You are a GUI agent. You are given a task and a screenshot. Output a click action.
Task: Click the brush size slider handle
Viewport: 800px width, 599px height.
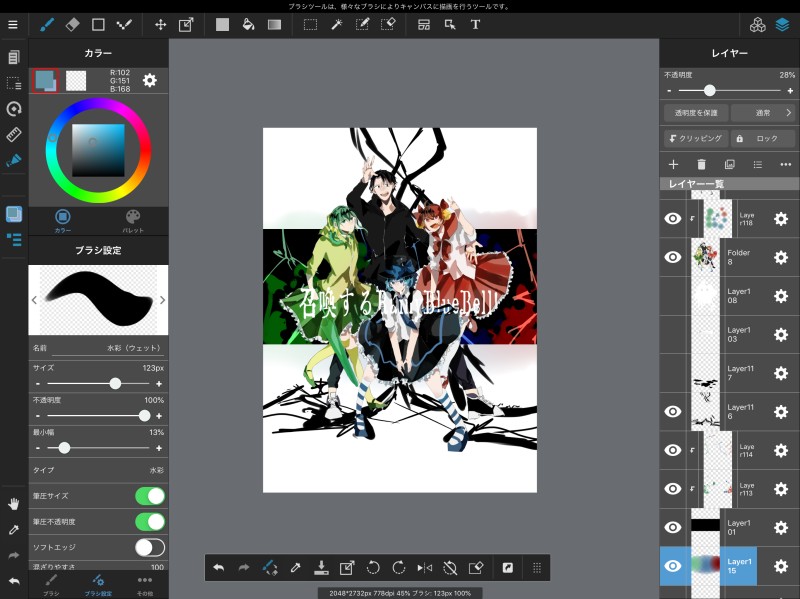click(x=115, y=384)
